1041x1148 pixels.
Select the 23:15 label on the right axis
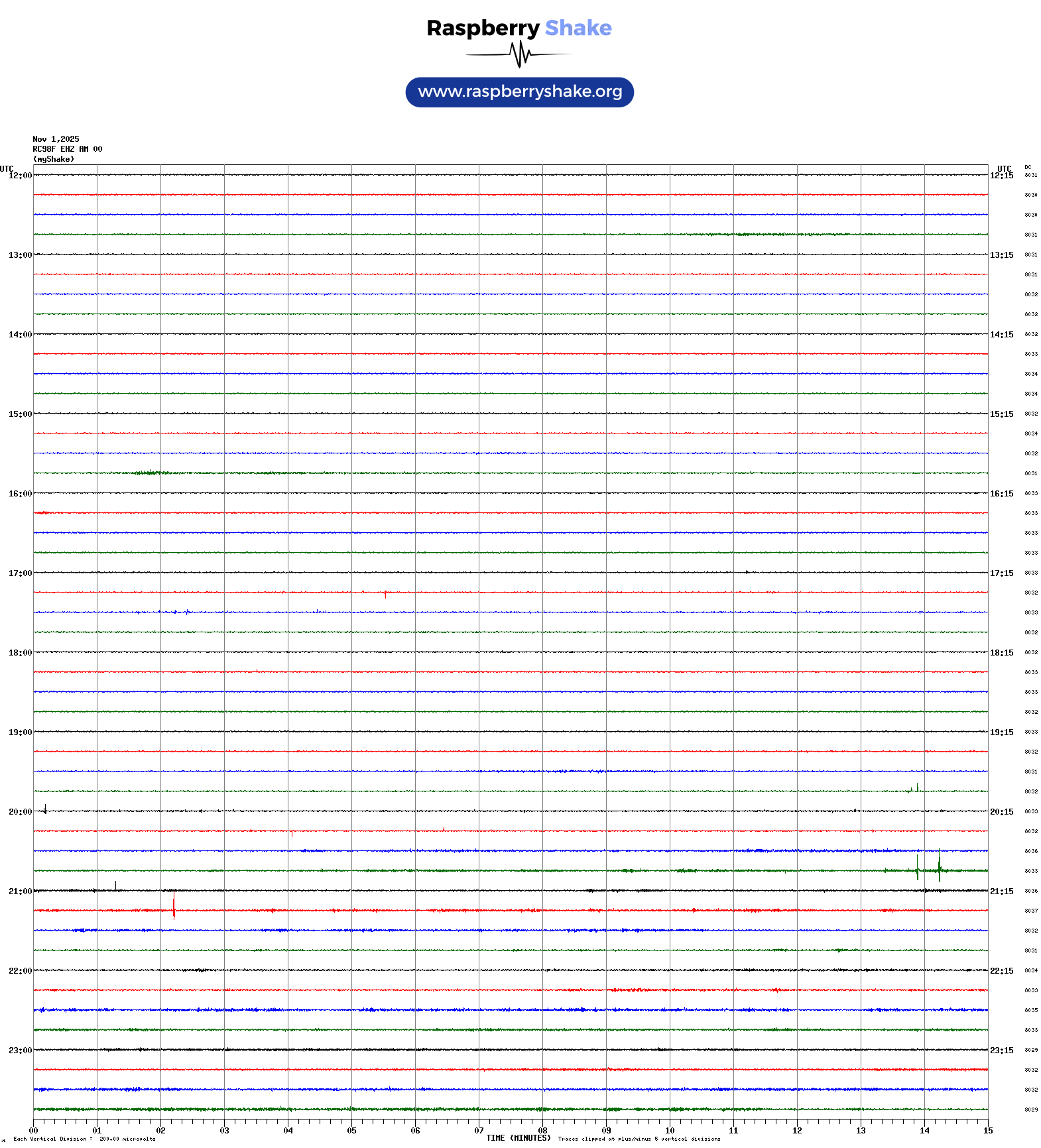tap(1001, 1051)
